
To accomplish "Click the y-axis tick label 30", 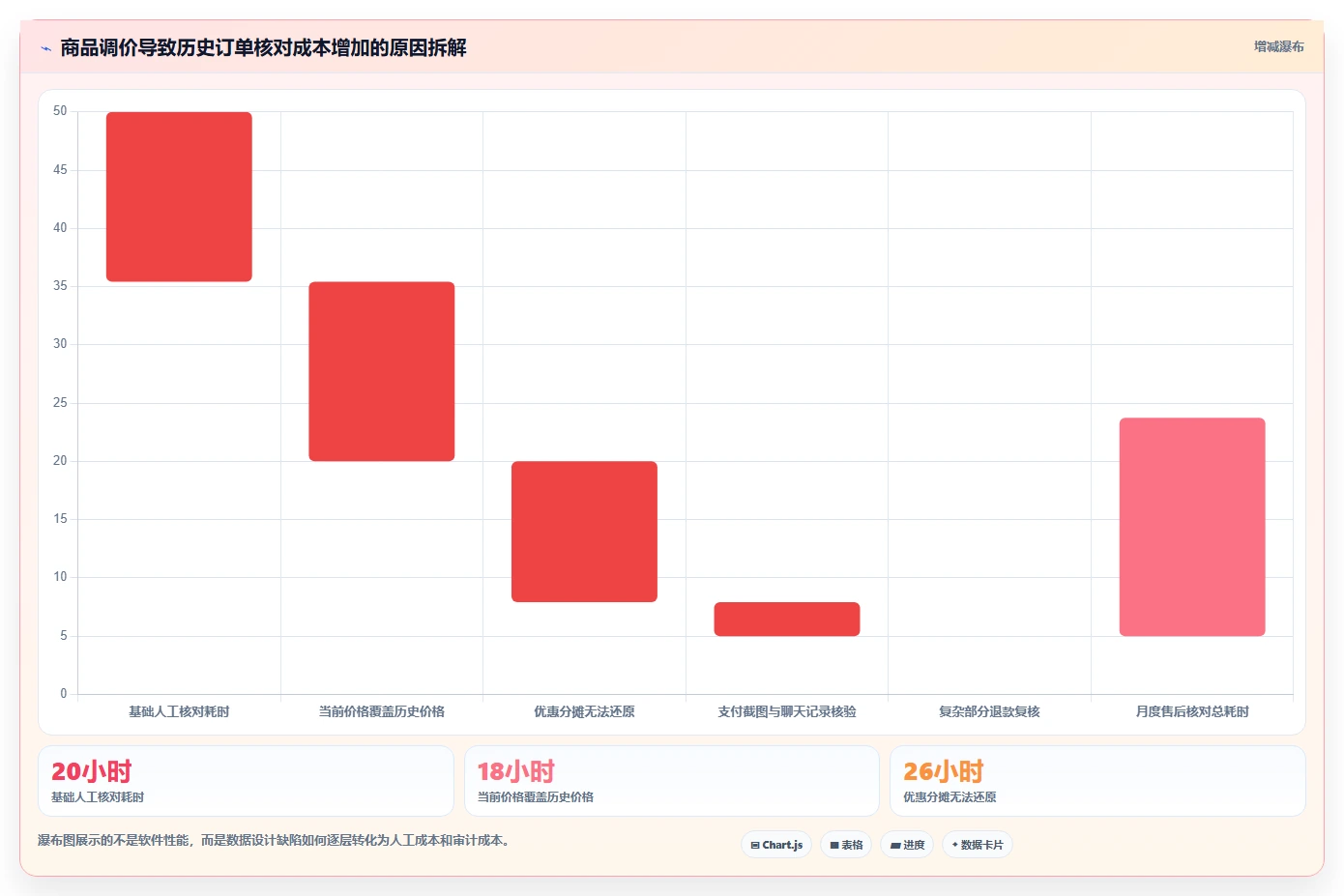I will coord(60,344).
